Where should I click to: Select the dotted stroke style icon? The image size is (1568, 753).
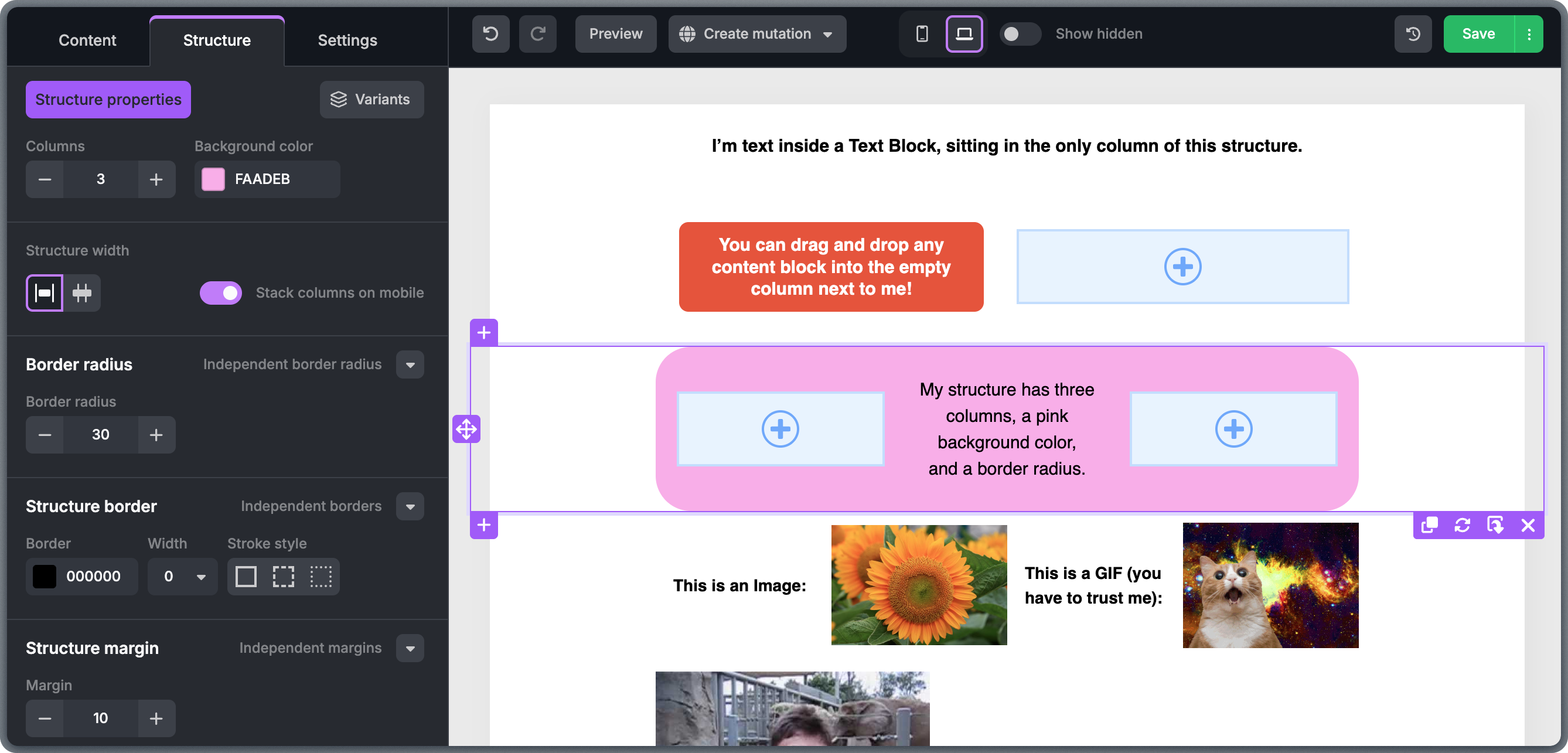321,576
